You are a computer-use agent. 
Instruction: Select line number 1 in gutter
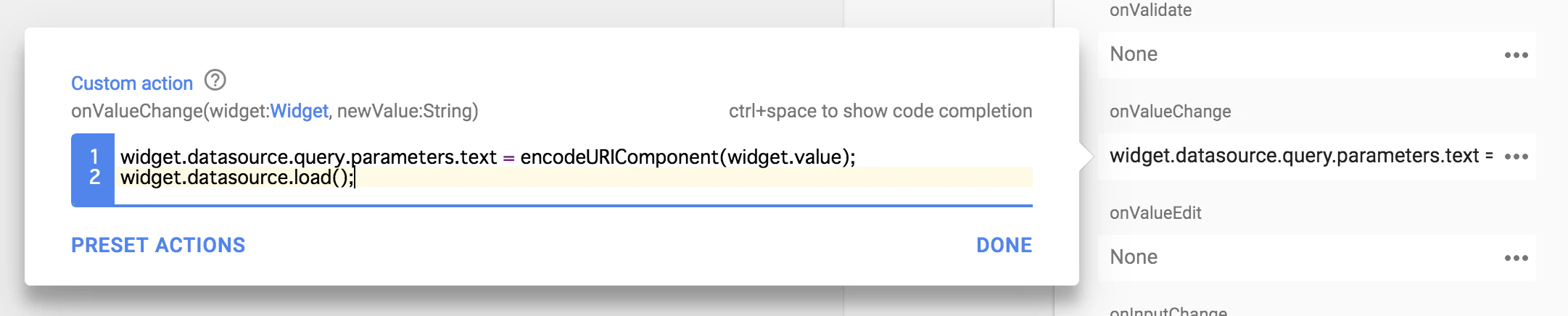(94, 157)
